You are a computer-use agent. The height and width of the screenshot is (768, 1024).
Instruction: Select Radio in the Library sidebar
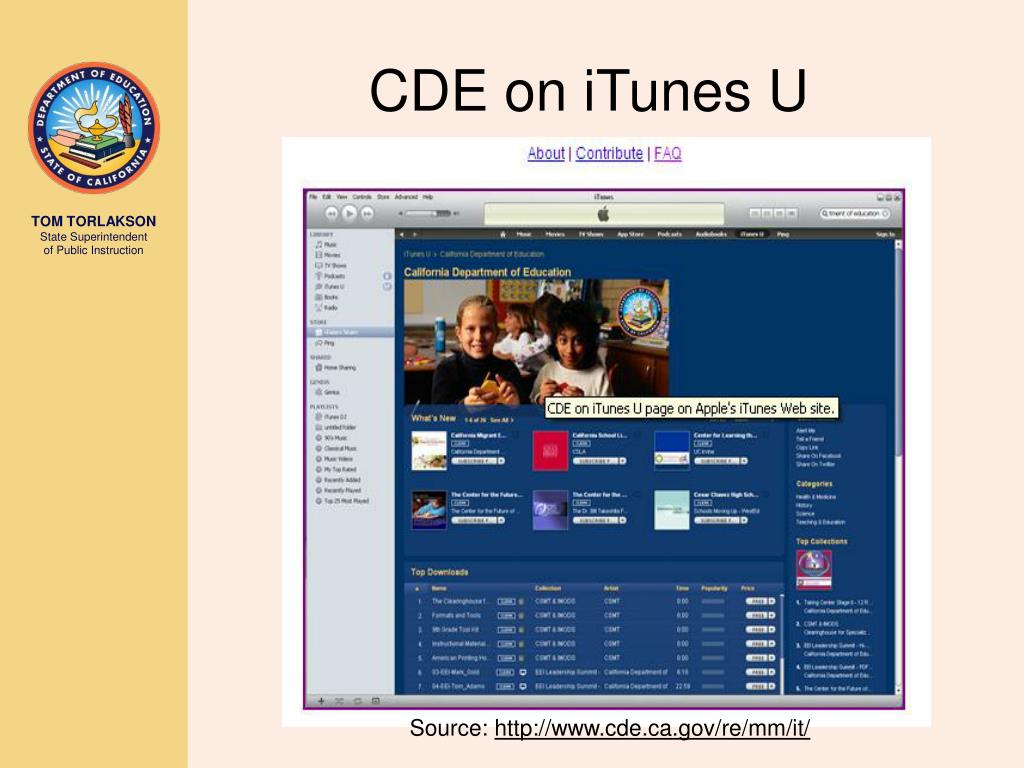(x=327, y=307)
